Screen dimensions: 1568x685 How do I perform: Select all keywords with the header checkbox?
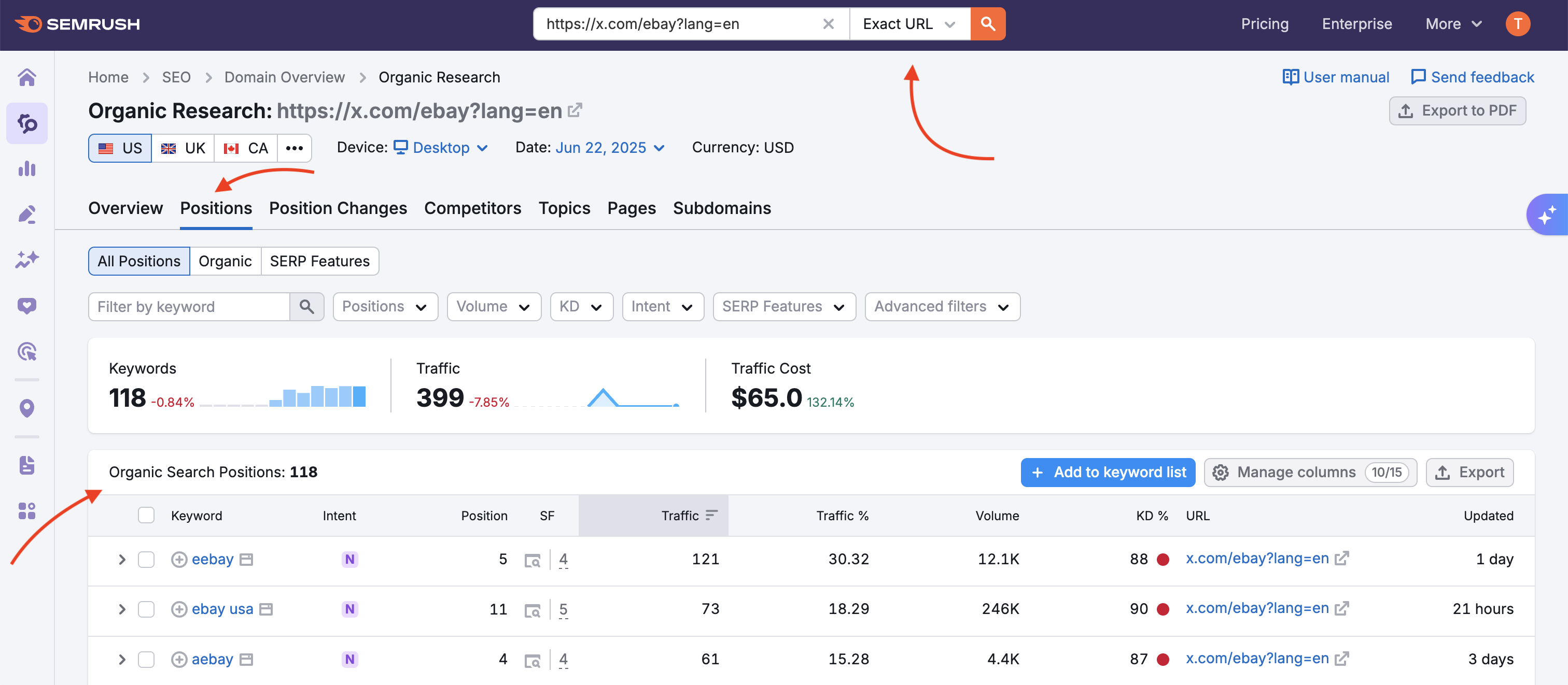[146, 515]
